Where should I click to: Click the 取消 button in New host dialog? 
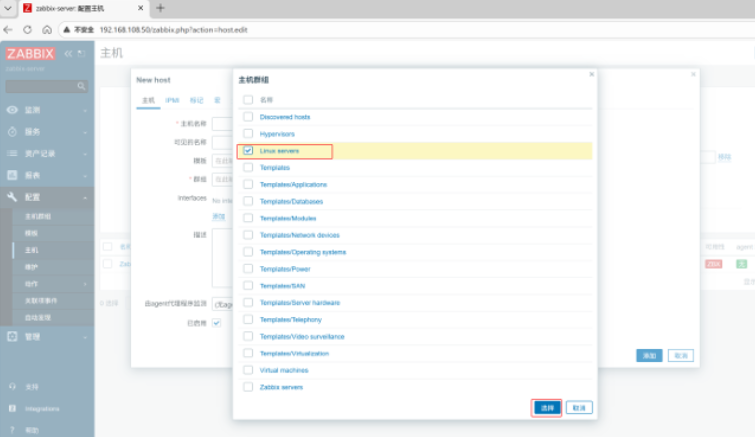click(681, 356)
